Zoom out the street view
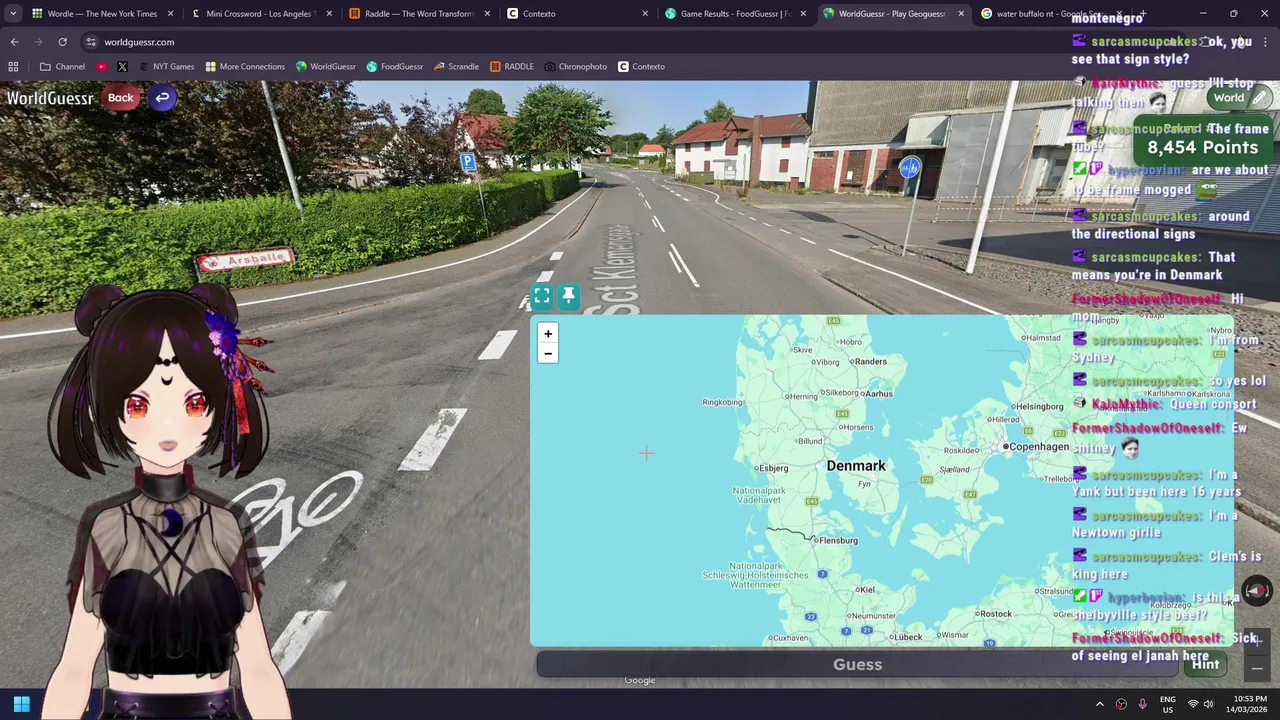This screenshot has width=1280, height=720. click(x=1257, y=668)
